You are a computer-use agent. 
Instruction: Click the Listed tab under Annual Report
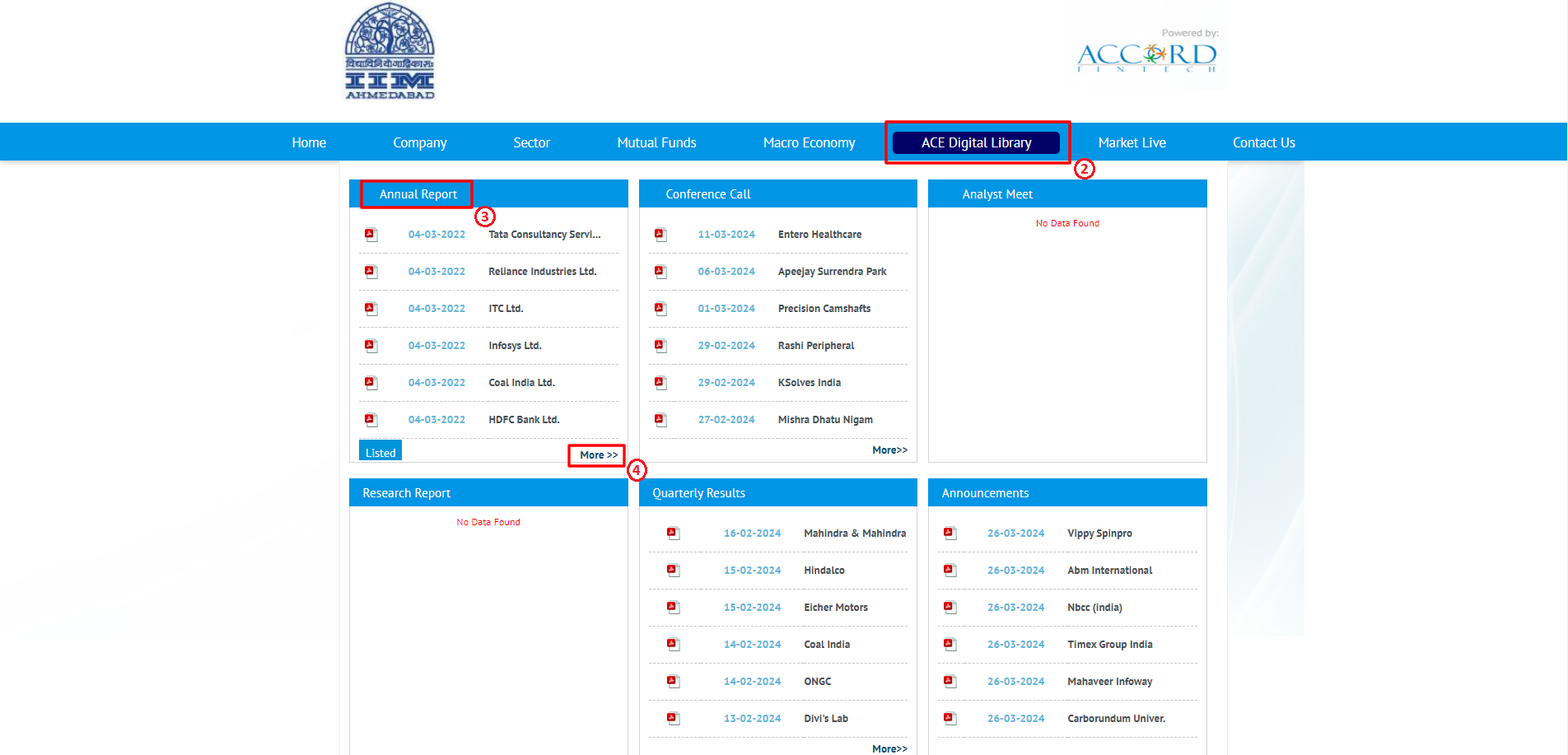(380, 452)
